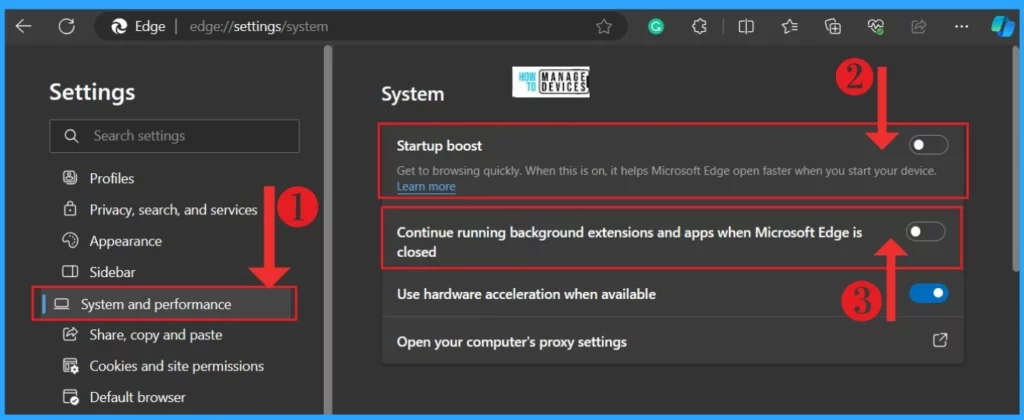Add page to favorites using star icon
Screen dimensions: 1024x420
click(x=604, y=27)
